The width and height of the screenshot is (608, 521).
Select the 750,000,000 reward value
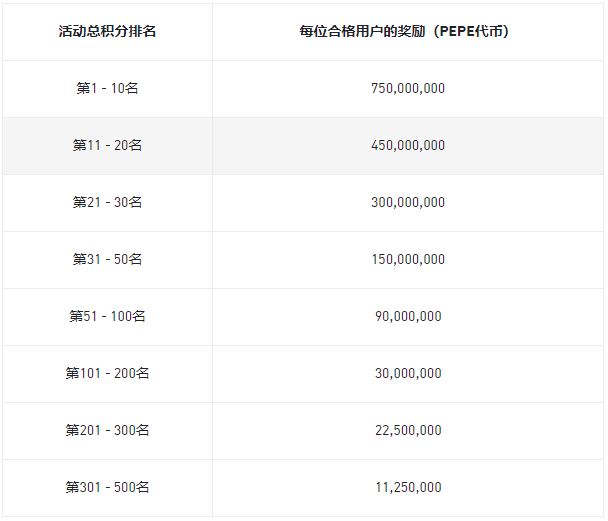(407, 88)
